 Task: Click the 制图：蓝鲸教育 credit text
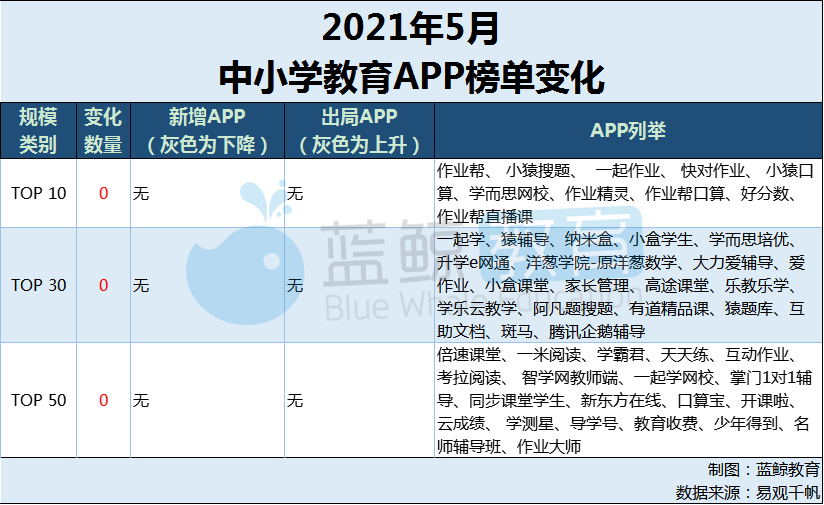(764, 470)
